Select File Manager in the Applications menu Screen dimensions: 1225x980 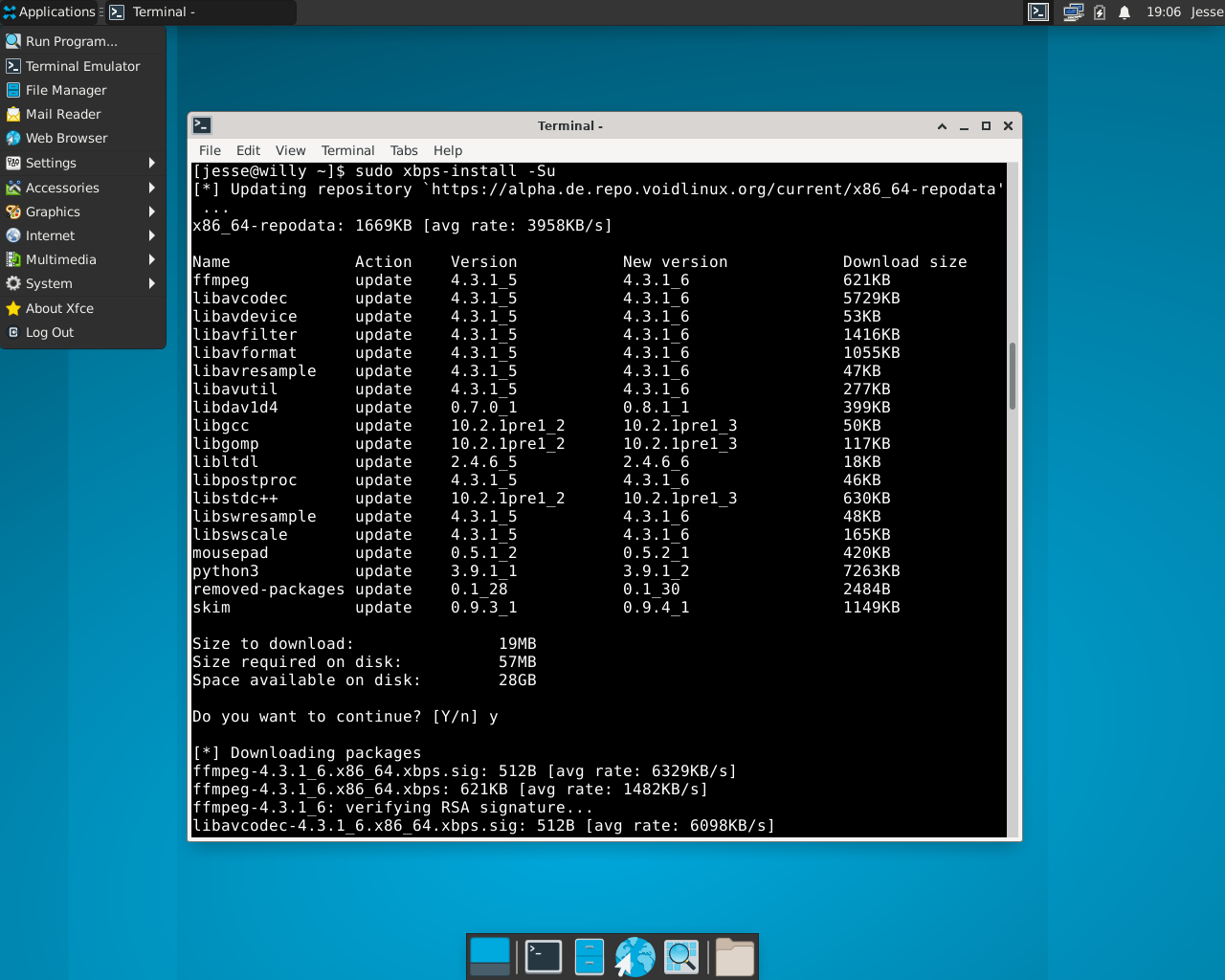pyautogui.click(x=83, y=90)
